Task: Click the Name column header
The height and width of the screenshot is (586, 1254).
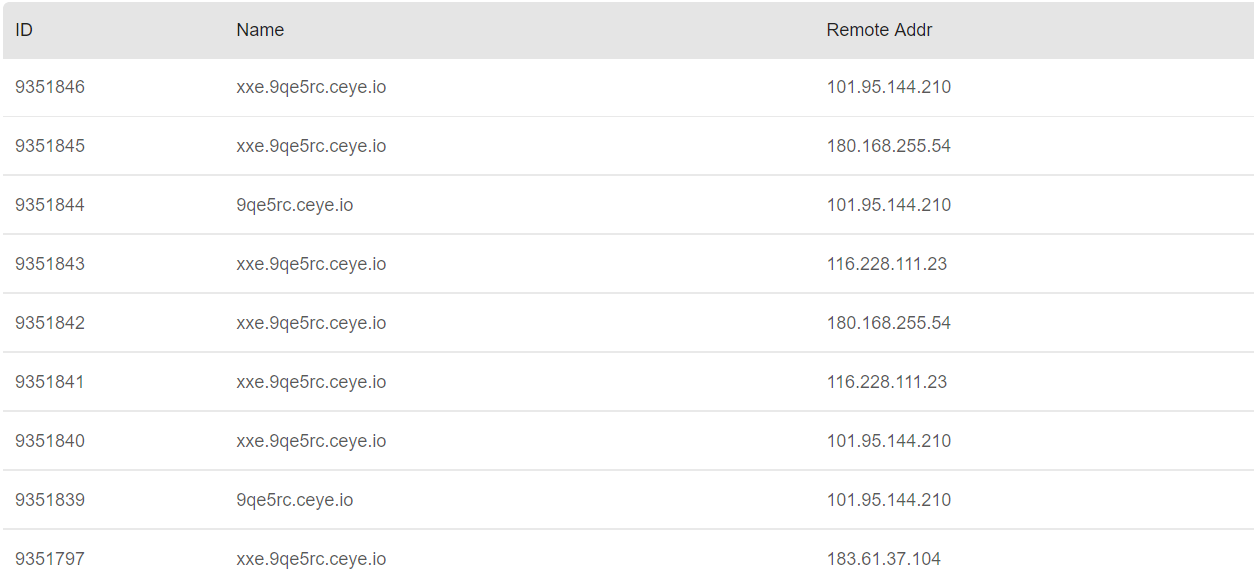Action: coord(260,30)
